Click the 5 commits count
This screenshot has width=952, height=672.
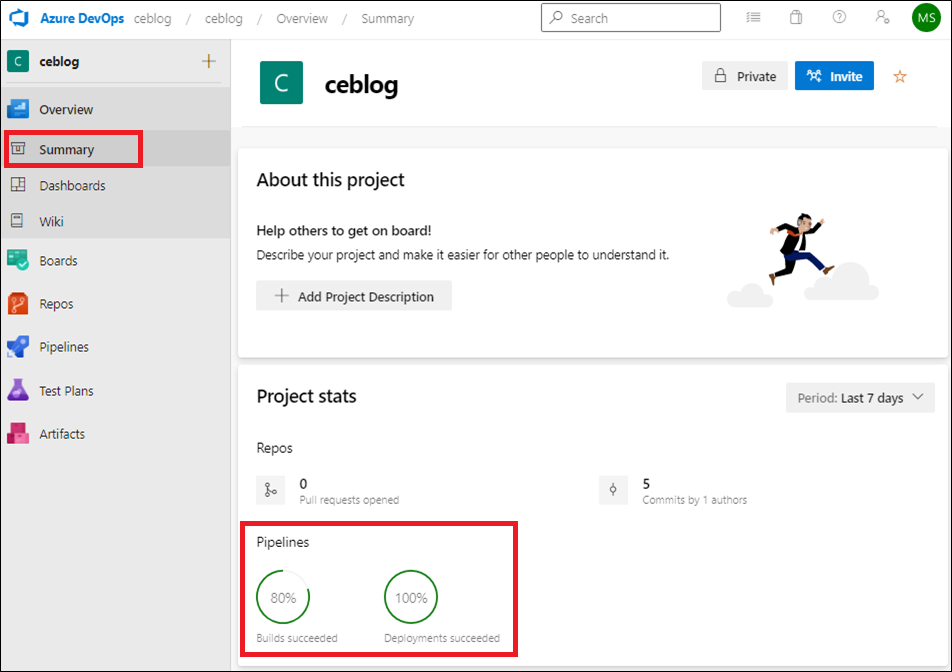[646, 483]
